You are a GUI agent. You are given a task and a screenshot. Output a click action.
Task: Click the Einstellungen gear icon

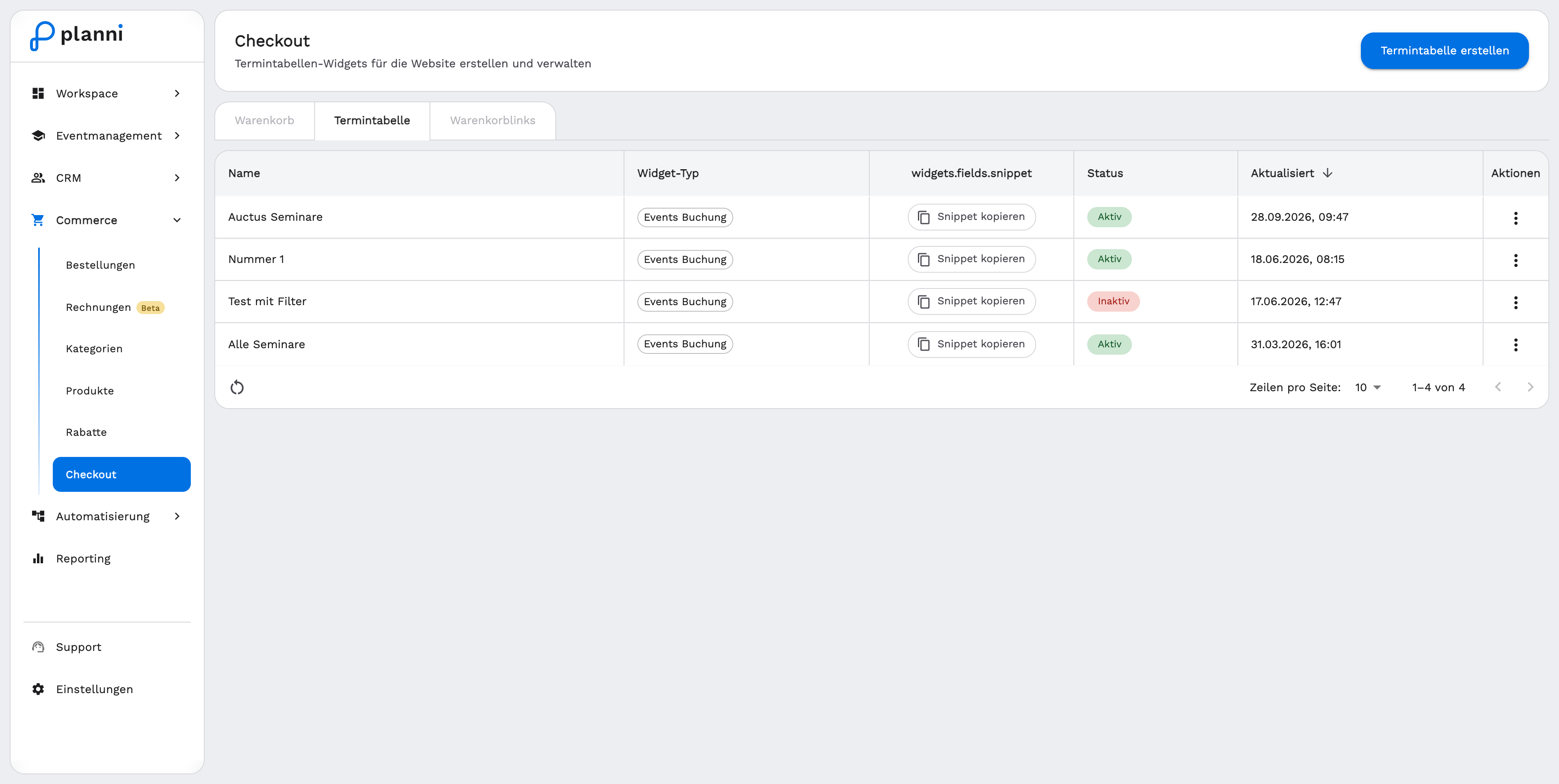point(38,689)
